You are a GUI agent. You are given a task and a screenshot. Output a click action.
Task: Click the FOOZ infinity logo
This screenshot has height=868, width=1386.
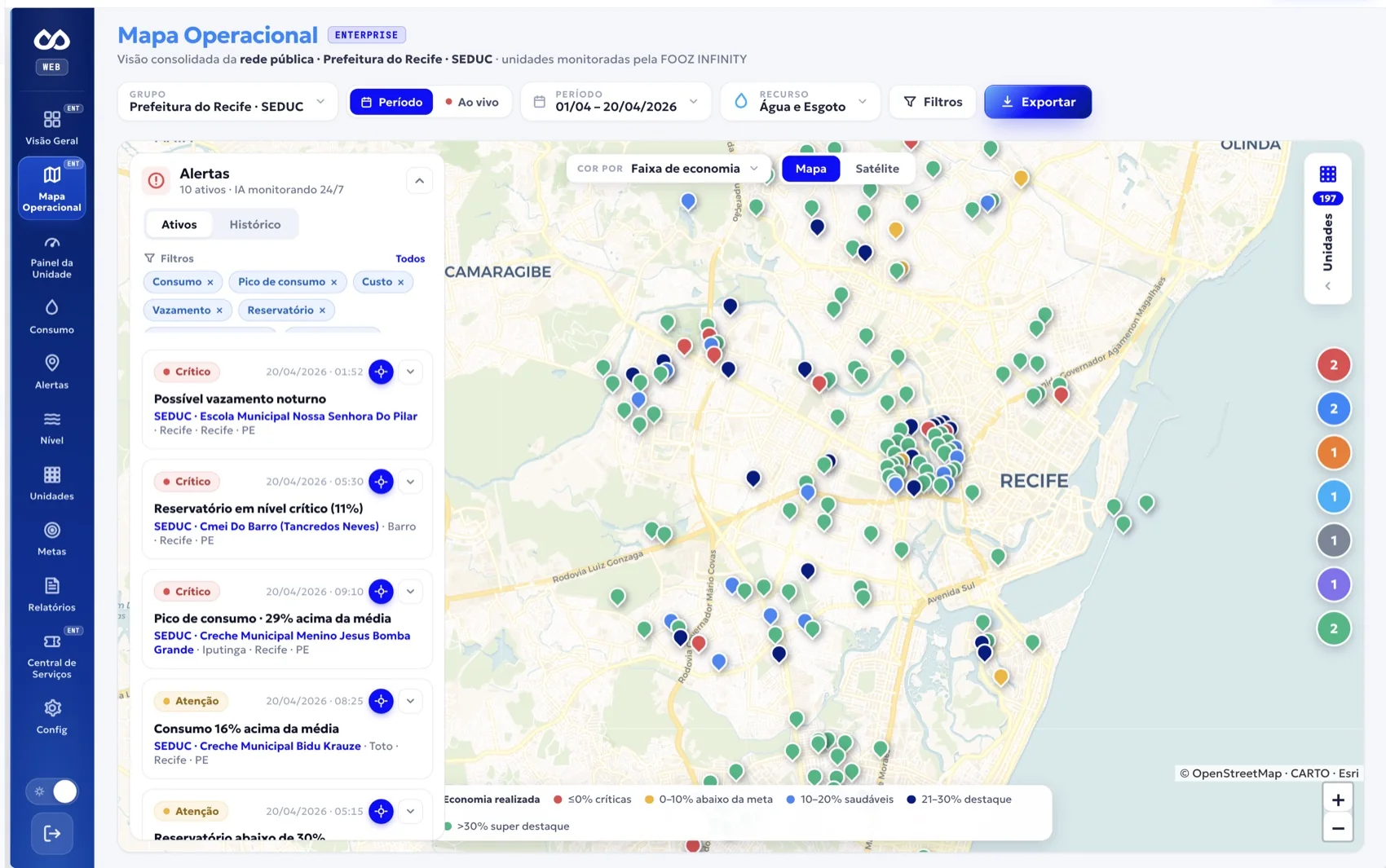click(51, 39)
